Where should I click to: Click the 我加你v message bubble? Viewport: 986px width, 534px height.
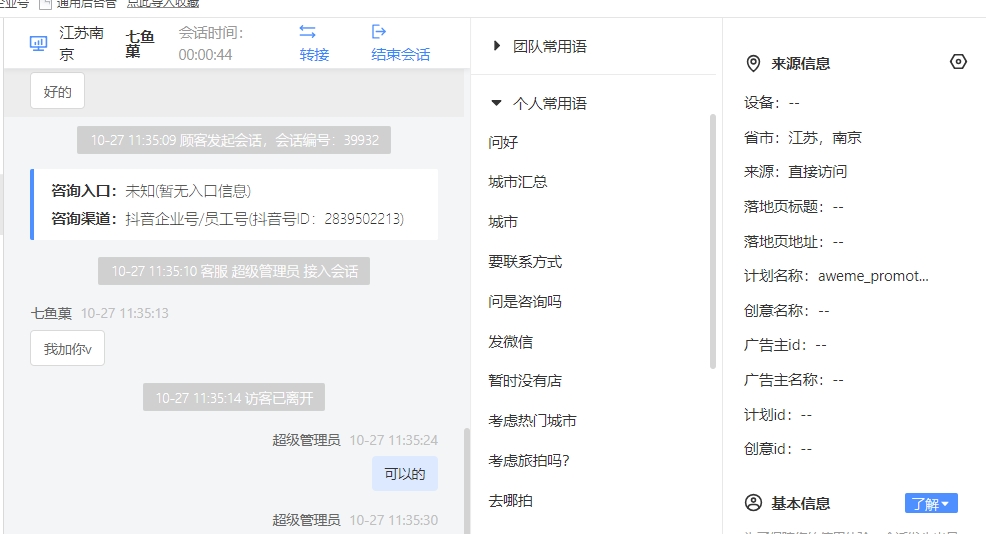coord(67,348)
